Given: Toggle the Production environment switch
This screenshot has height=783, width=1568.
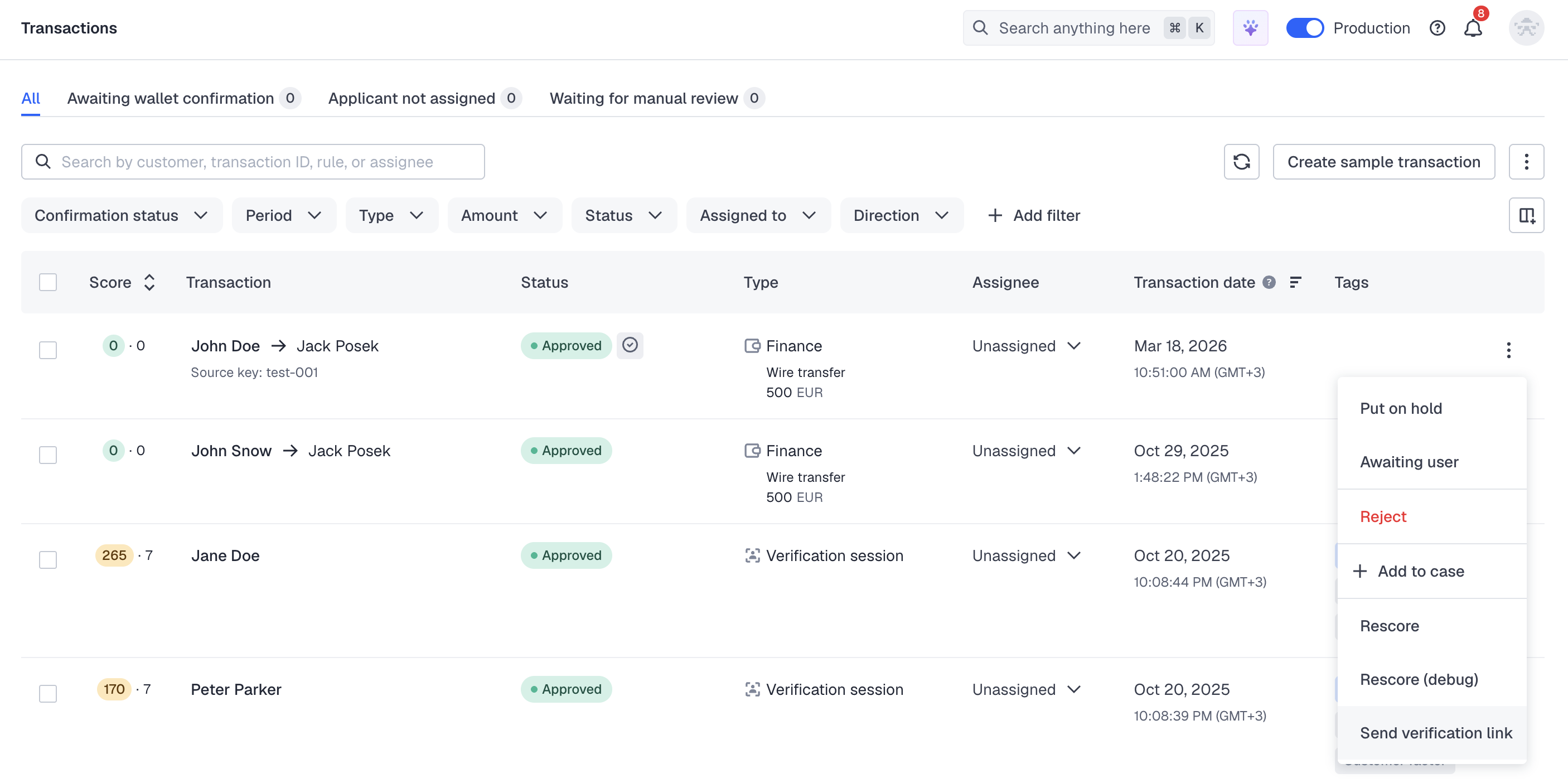Looking at the screenshot, I should 1304,28.
